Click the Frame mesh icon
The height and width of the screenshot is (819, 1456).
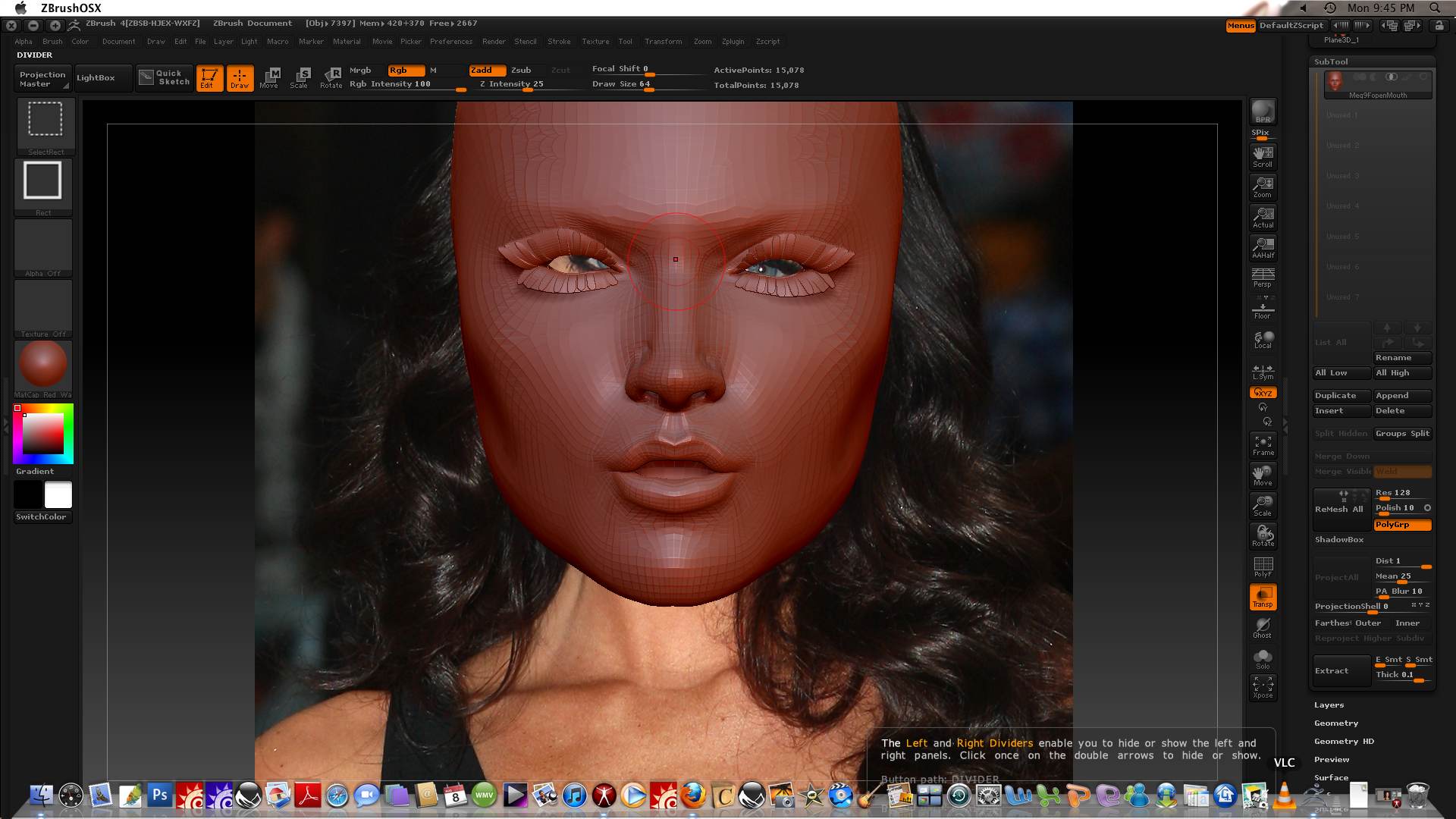coord(1263,445)
